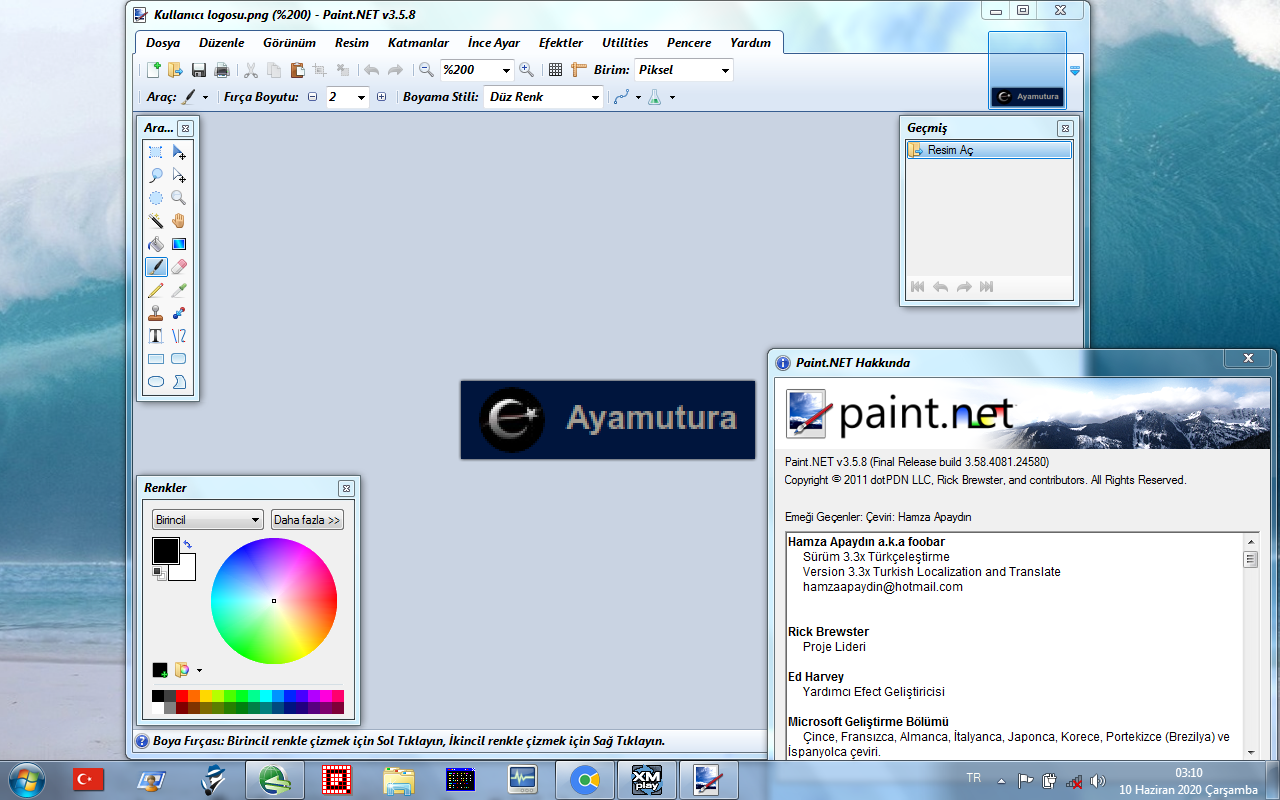This screenshot has width=1280, height=800.
Task: Click the Print toolbar icon
Action: 222,70
